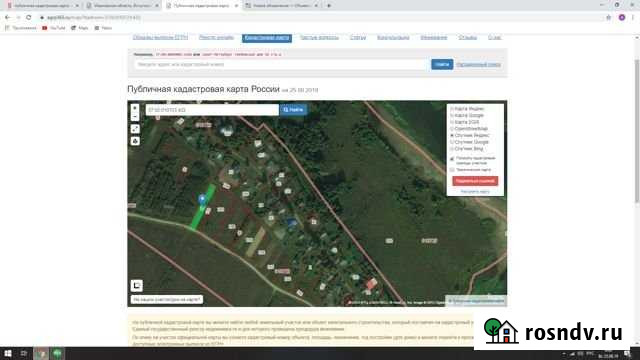Switch to the second browser tab

(x=122, y=6)
